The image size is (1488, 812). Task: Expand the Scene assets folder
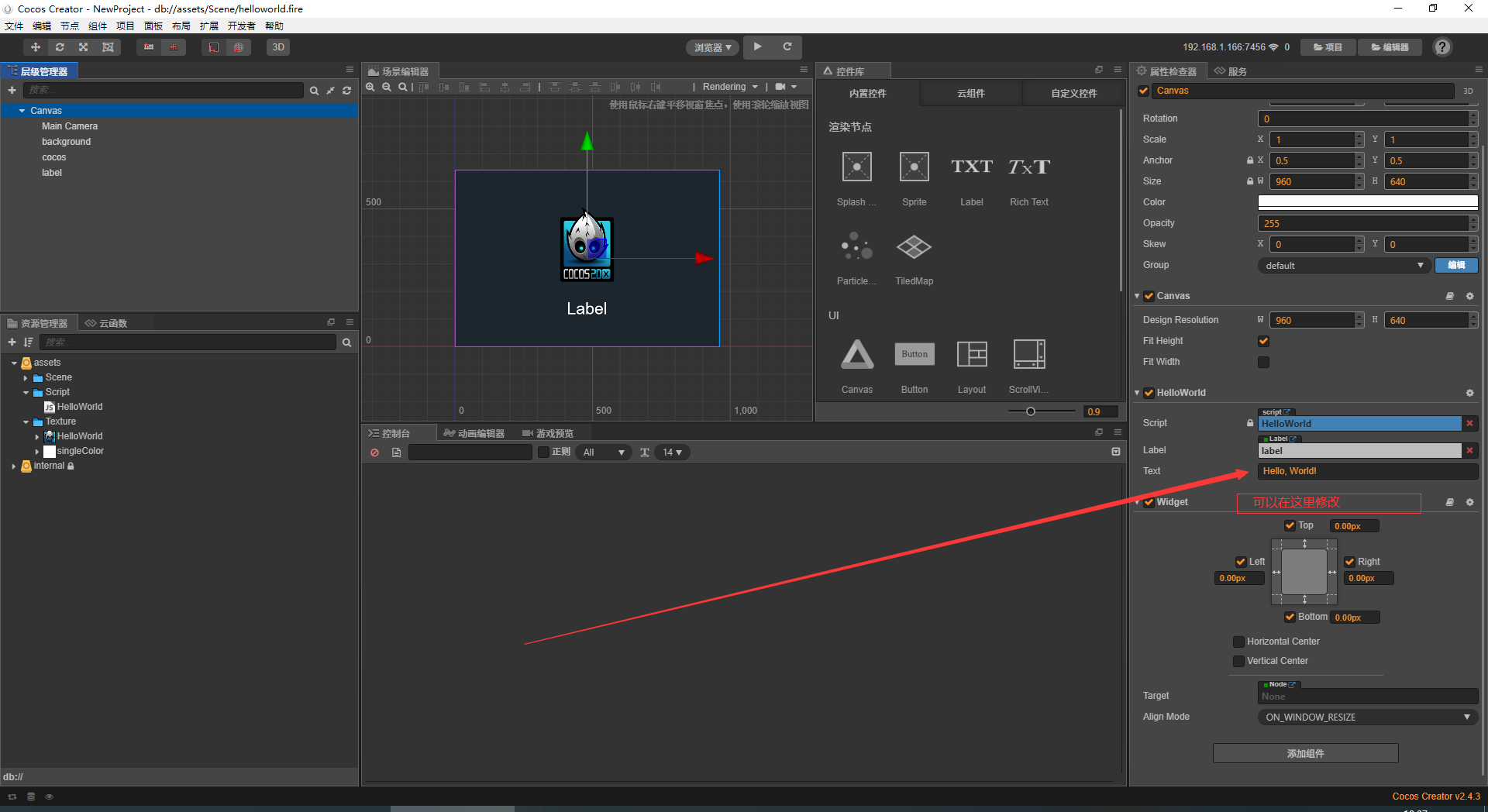pos(26,378)
